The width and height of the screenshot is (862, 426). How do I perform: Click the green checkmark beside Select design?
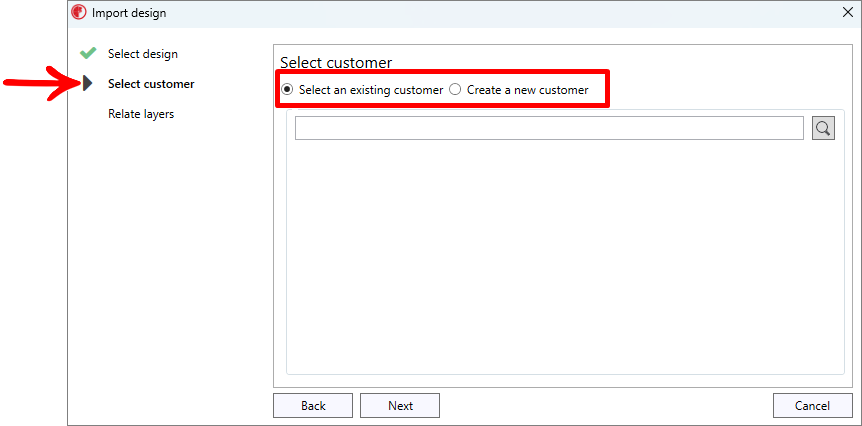[x=88, y=54]
